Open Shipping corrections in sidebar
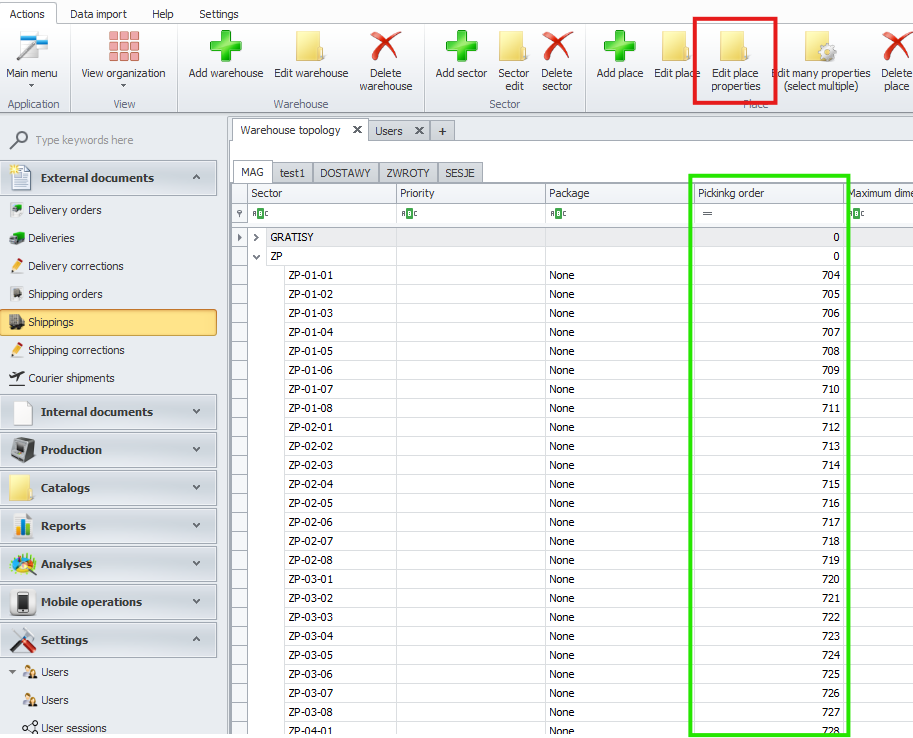 [x=76, y=350]
